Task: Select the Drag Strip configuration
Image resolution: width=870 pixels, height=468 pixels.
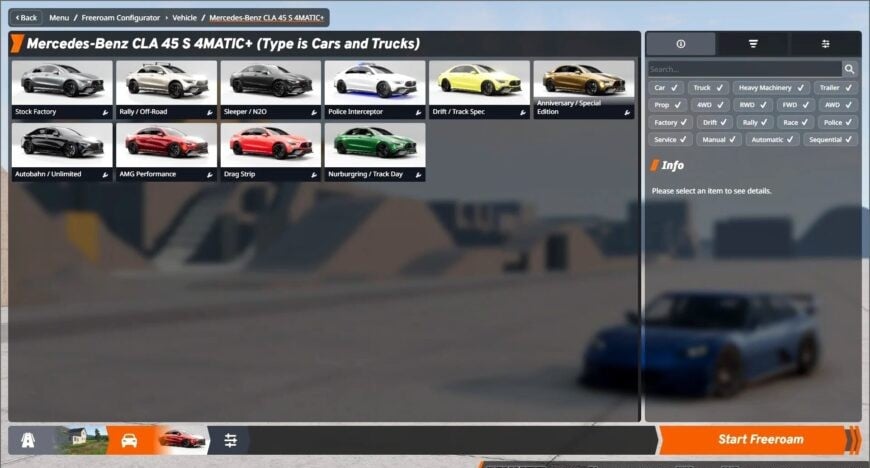Action: (x=271, y=152)
